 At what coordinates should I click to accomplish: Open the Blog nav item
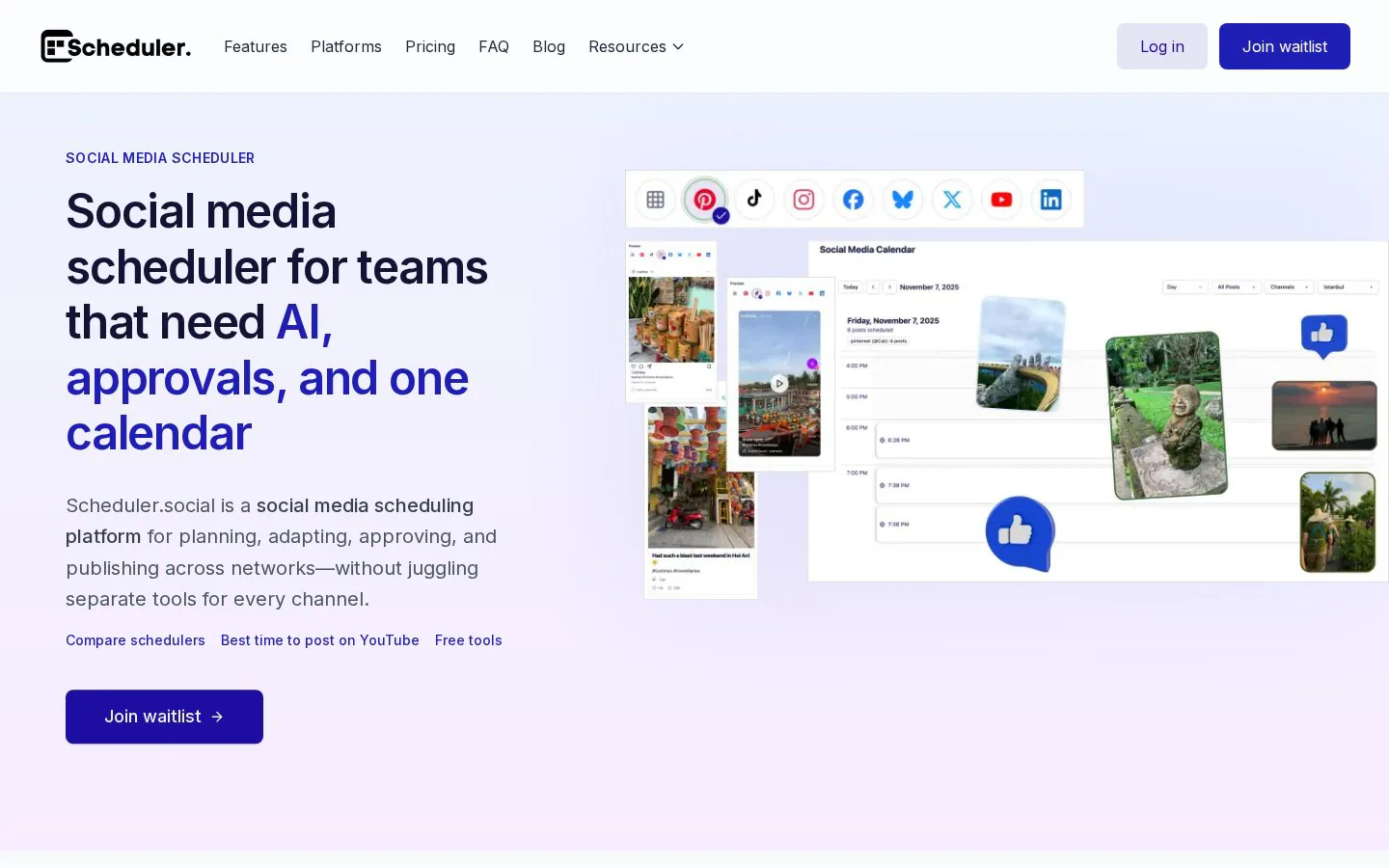pyautogui.click(x=549, y=46)
